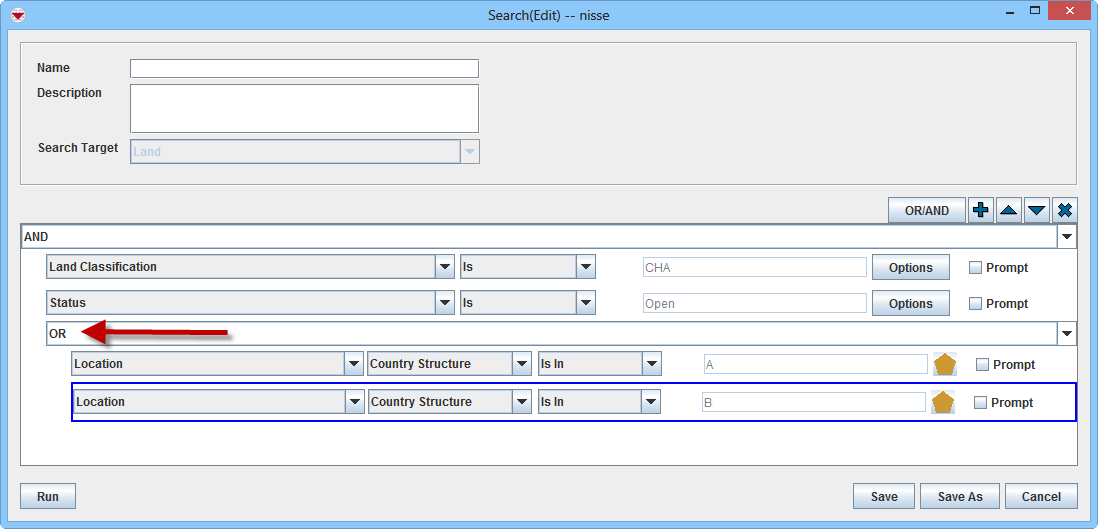Click the Run button
Screen dimensions: 1098x529
(x=48, y=496)
